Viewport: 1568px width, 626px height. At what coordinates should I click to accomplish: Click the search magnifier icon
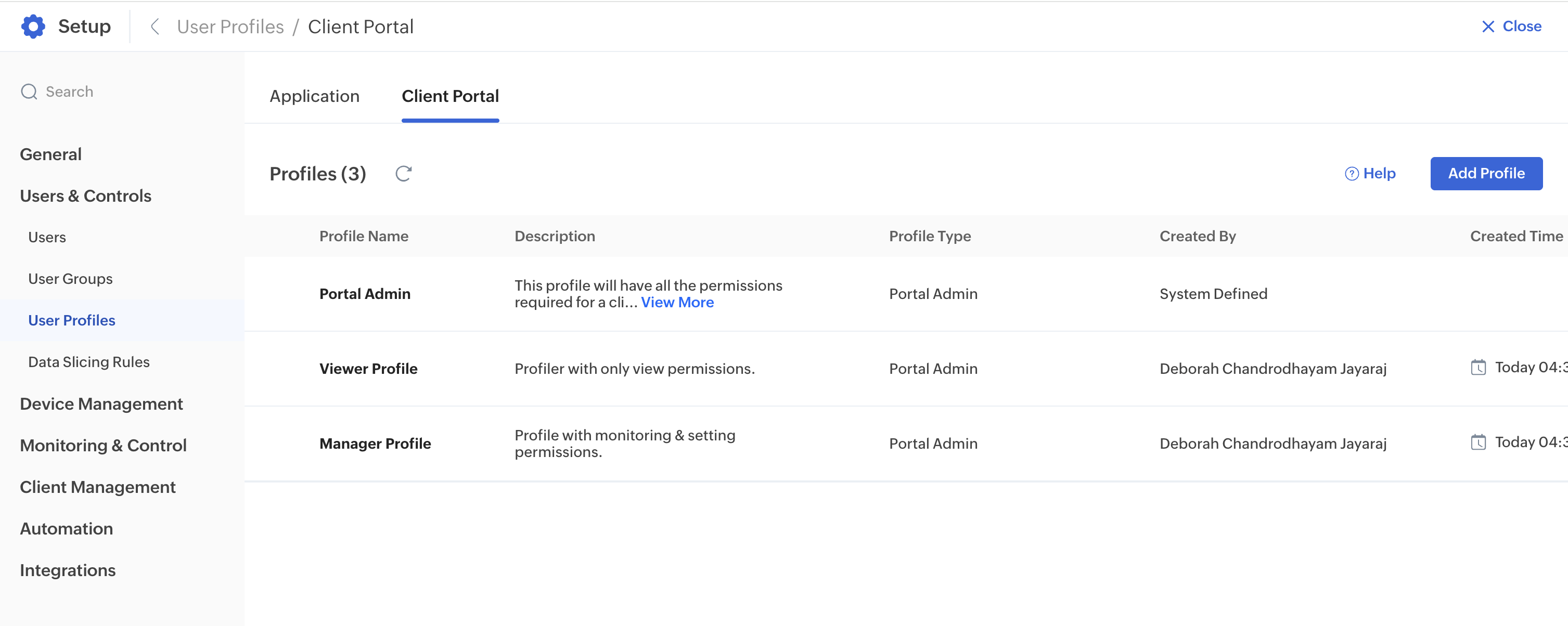click(29, 92)
